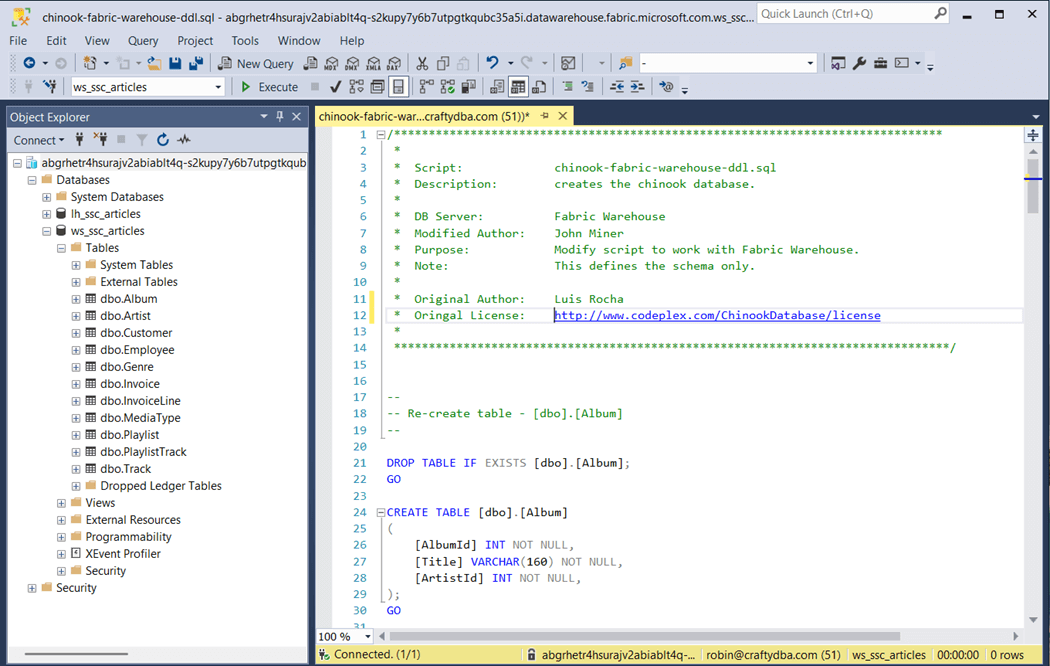
Task: Open the Query menu
Action: click(x=143, y=41)
